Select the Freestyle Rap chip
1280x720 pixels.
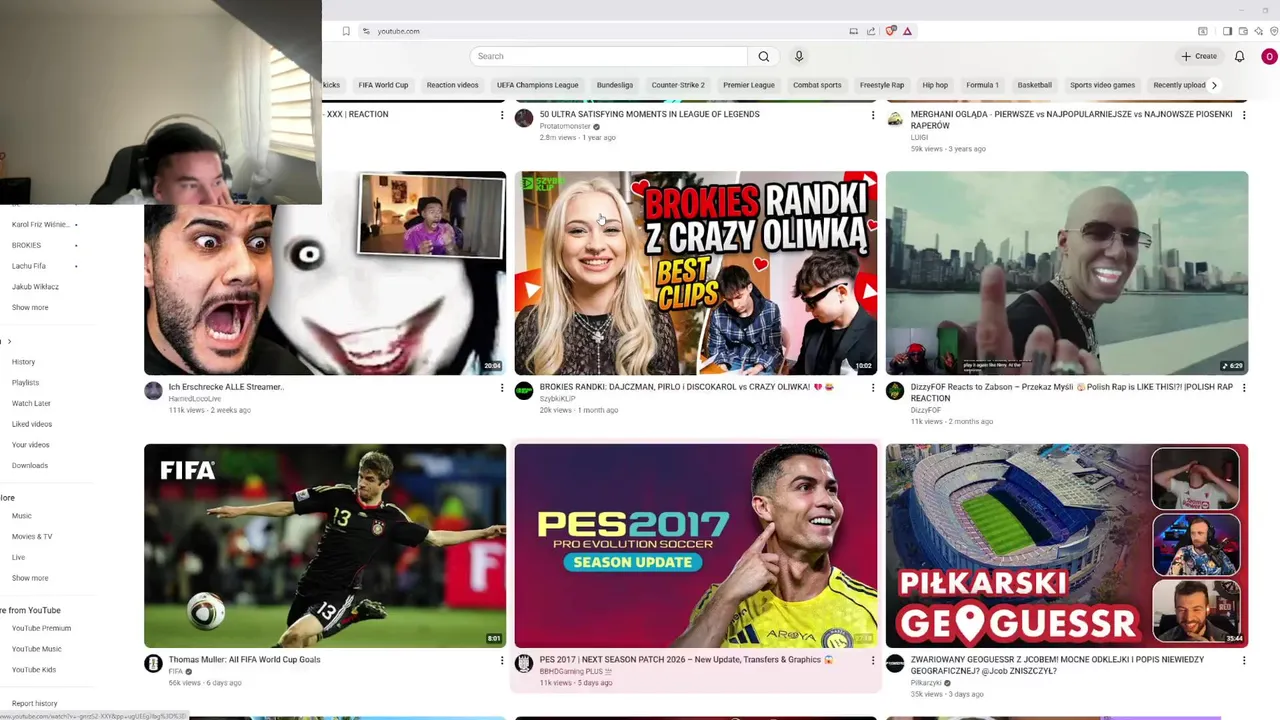882,85
